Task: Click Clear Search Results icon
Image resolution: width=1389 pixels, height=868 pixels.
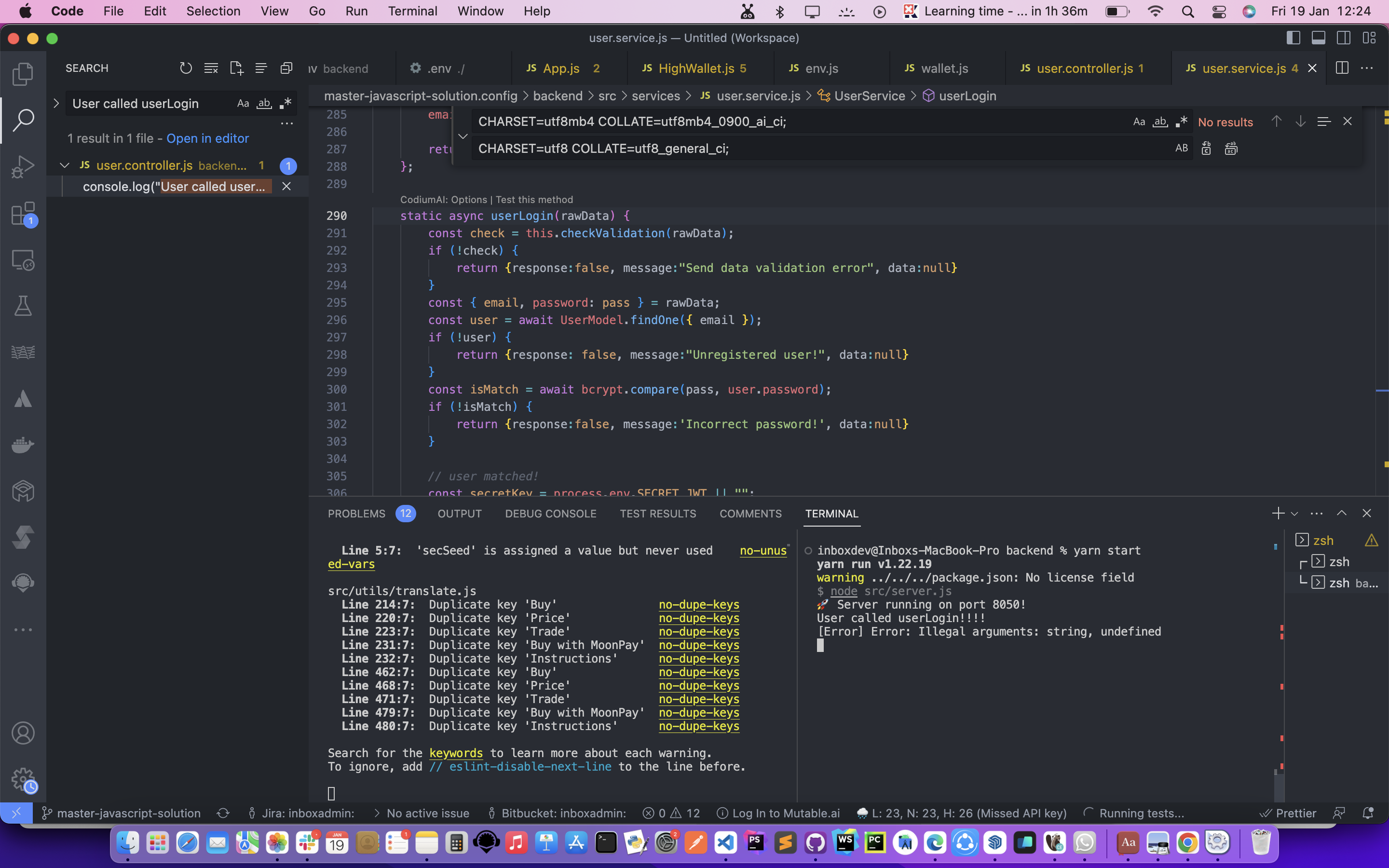Action: [211, 68]
